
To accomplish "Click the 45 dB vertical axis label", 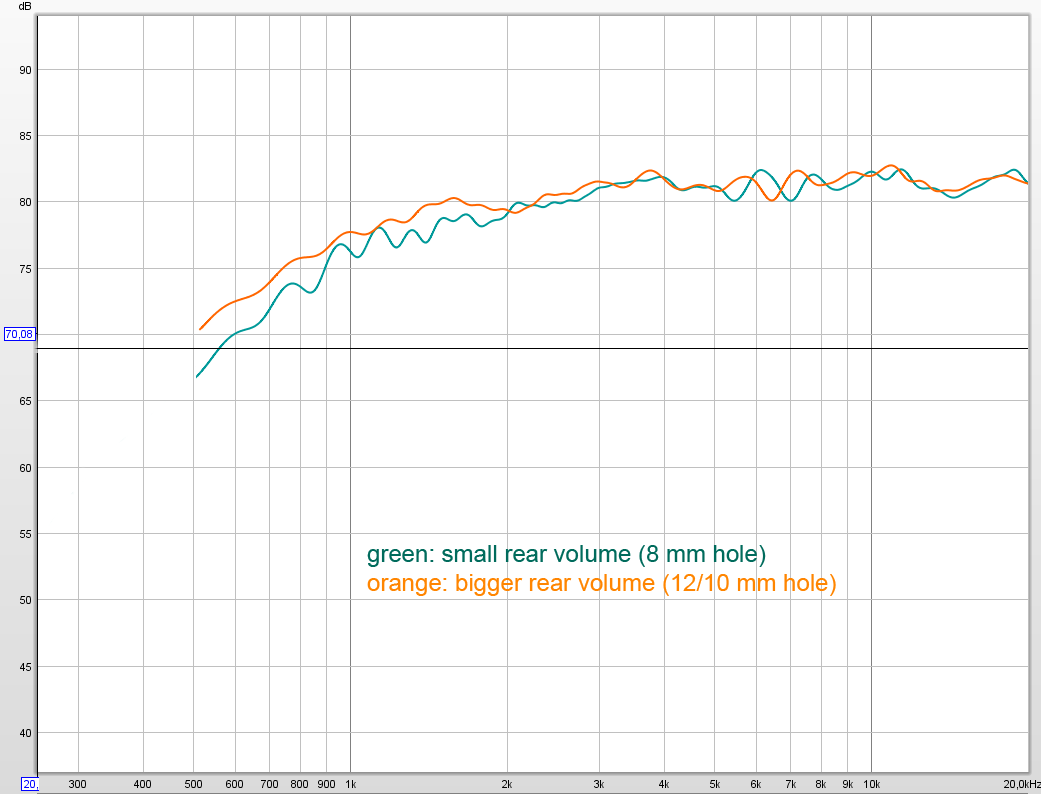I will (x=25, y=667).
